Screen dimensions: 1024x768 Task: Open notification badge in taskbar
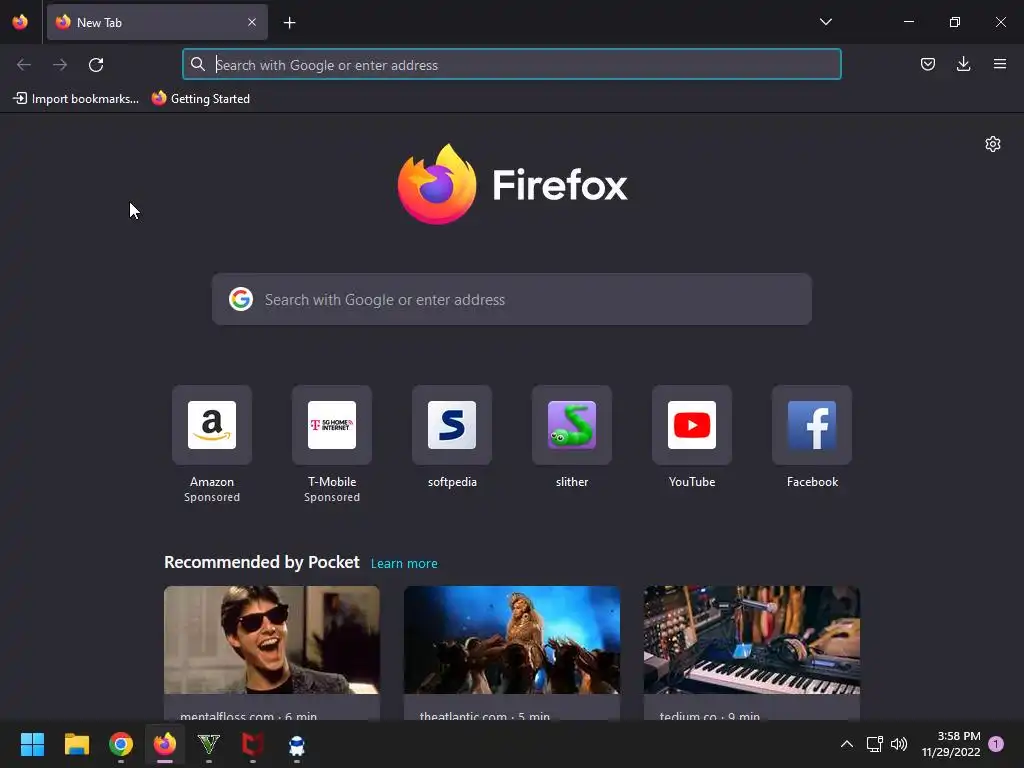[996, 744]
